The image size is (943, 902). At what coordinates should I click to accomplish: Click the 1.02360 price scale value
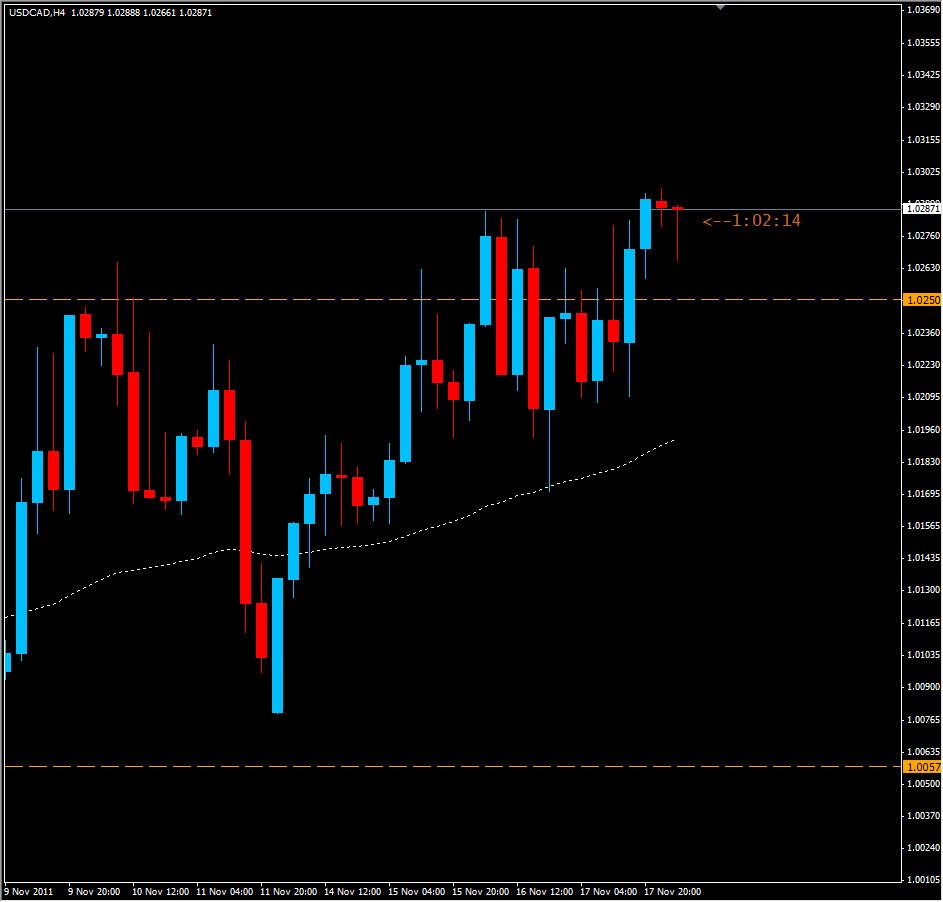(x=923, y=333)
